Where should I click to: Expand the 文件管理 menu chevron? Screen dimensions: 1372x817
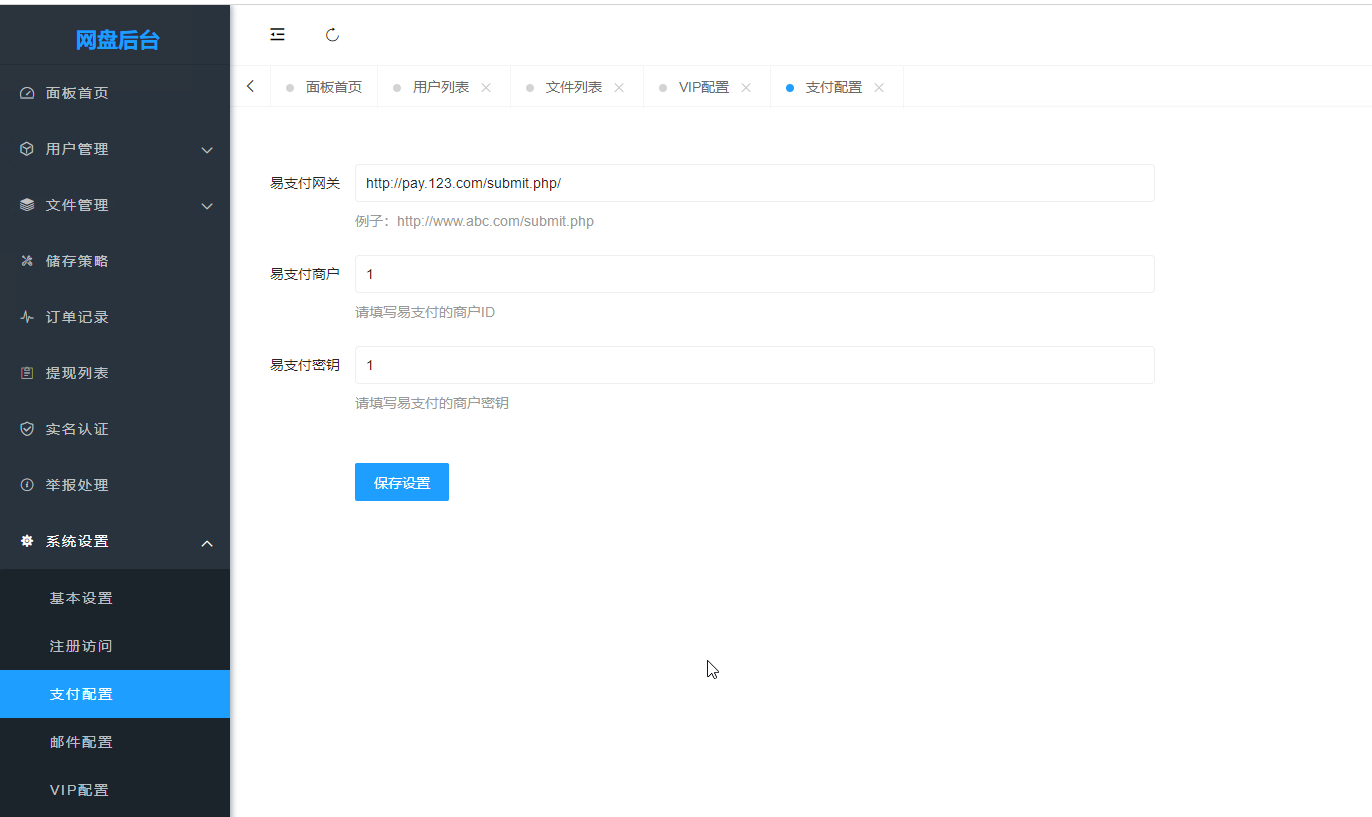point(207,206)
